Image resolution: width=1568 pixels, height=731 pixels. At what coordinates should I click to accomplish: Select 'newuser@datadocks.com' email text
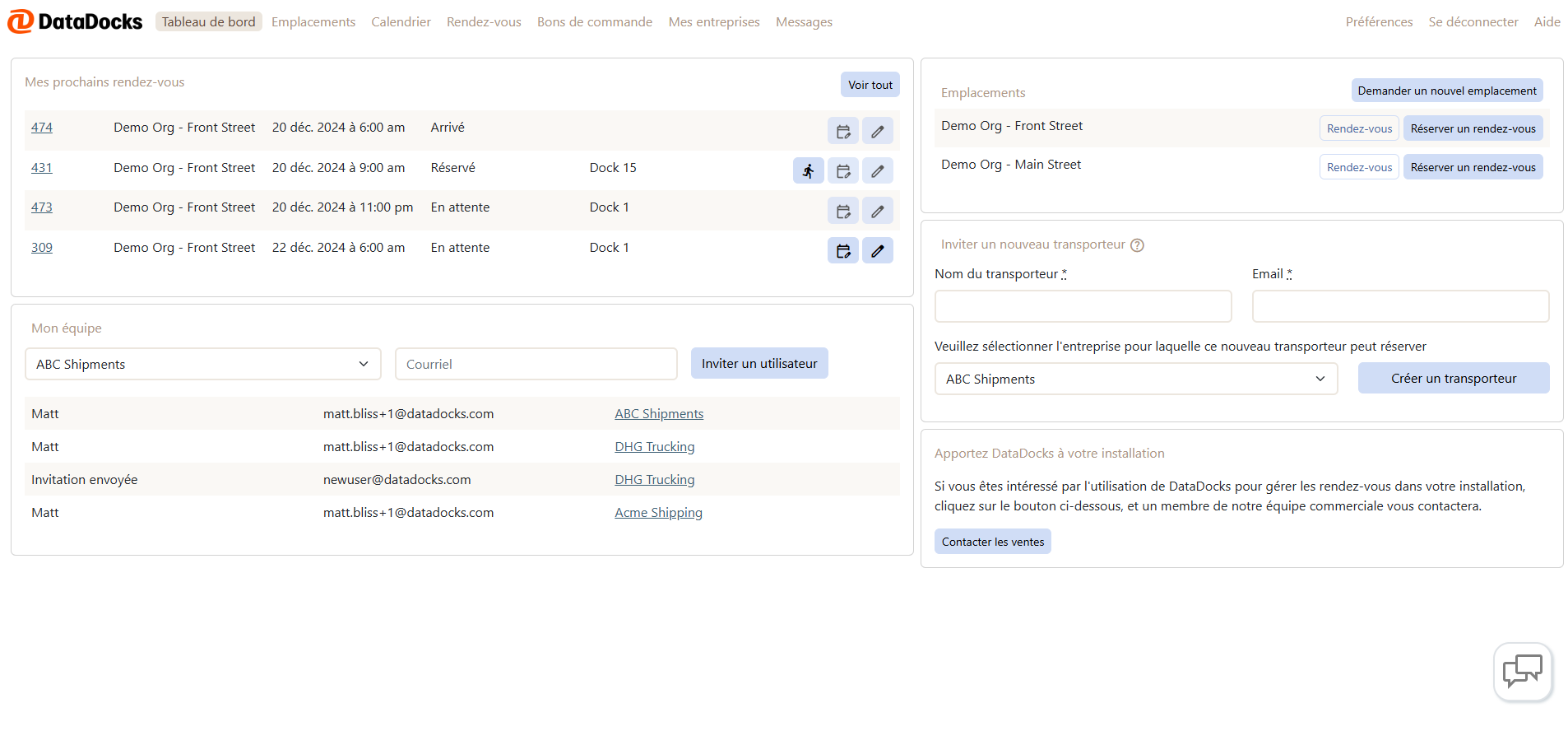(x=397, y=479)
